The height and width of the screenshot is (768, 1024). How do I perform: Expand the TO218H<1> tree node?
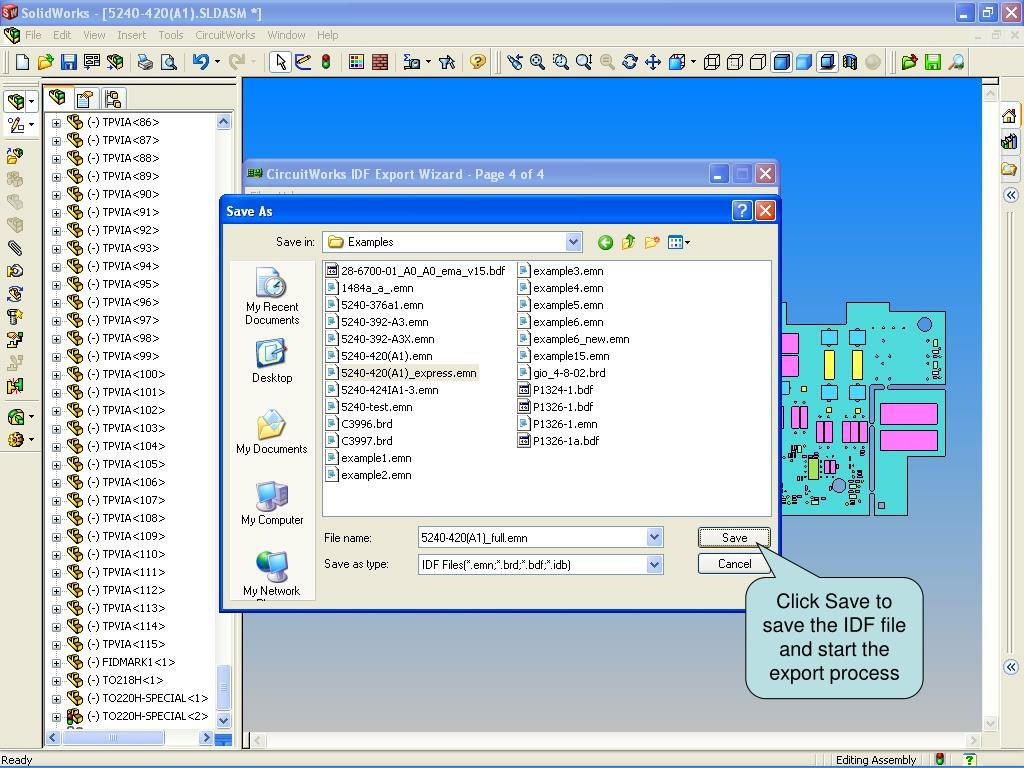[x=56, y=680]
